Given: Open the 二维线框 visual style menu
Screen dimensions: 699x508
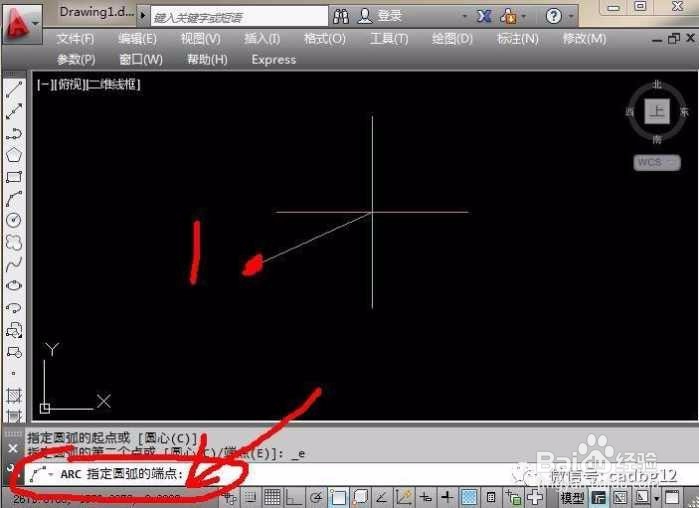Looking at the screenshot, I should pyautogui.click(x=114, y=84).
